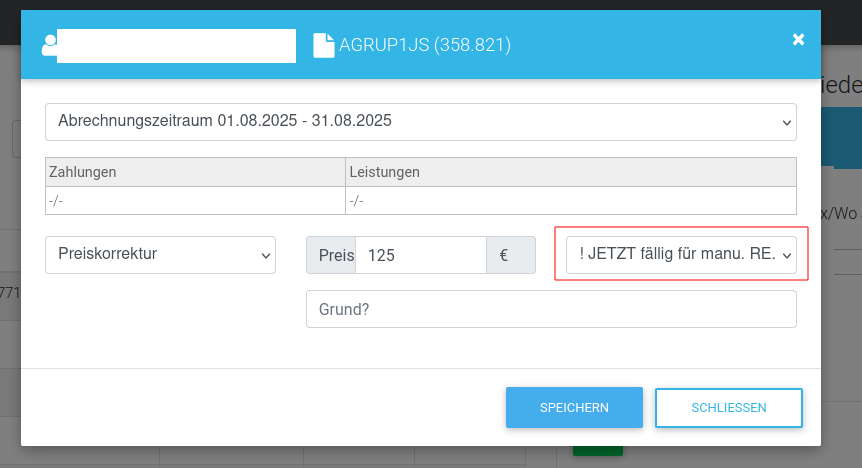Click the chevron arrow of billing period select
The image size is (862, 468).
[787, 123]
